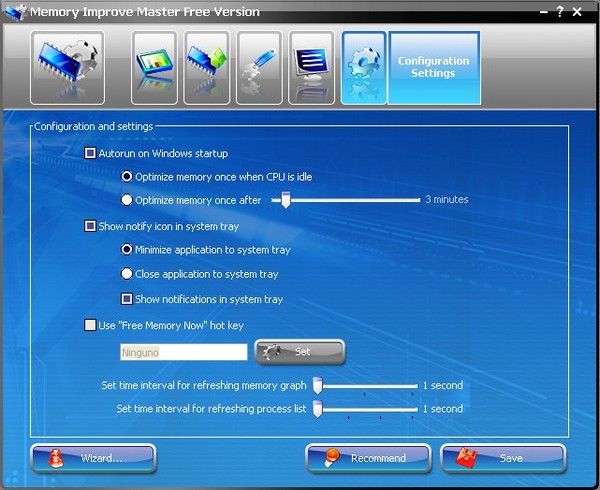Enable Autorun on Windows startup
This screenshot has width=600, height=490.
[91, 153]
